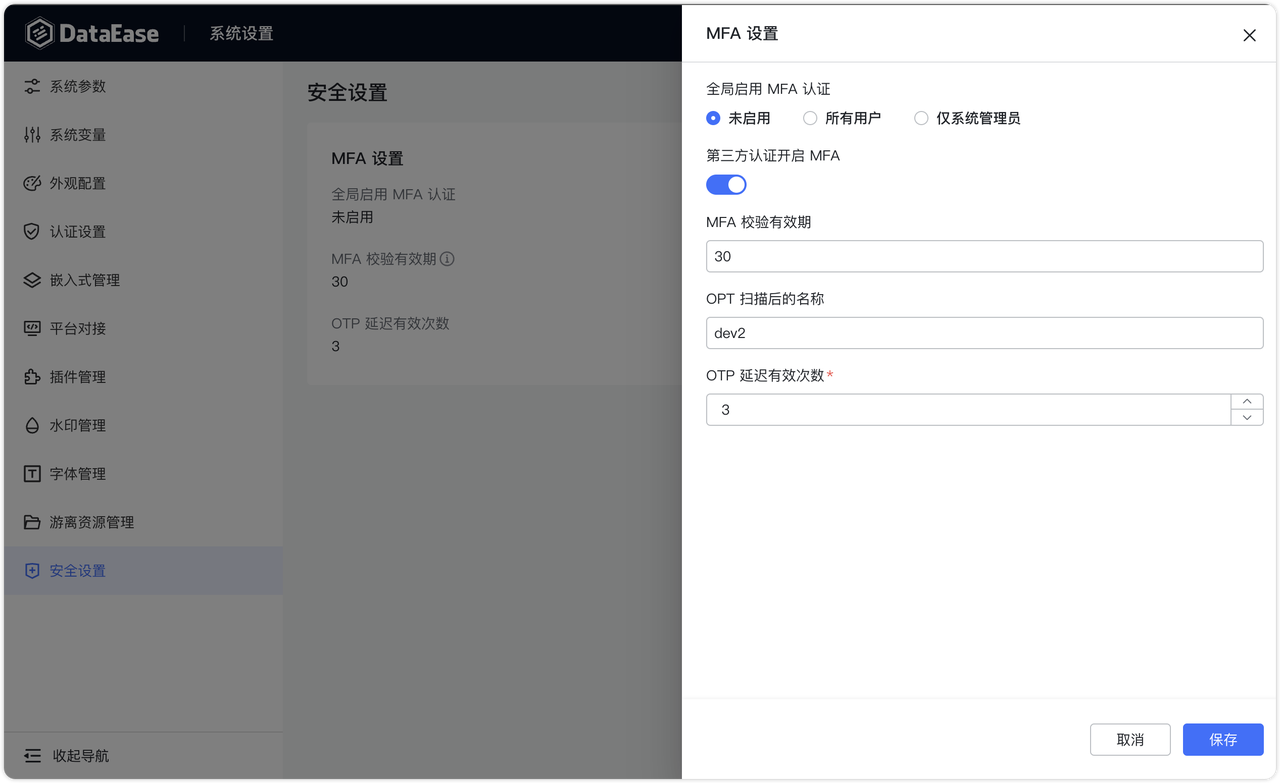Click the 插件管理 puzzle icon
This screenshot has width=1280, height=783.
[32, 377]
